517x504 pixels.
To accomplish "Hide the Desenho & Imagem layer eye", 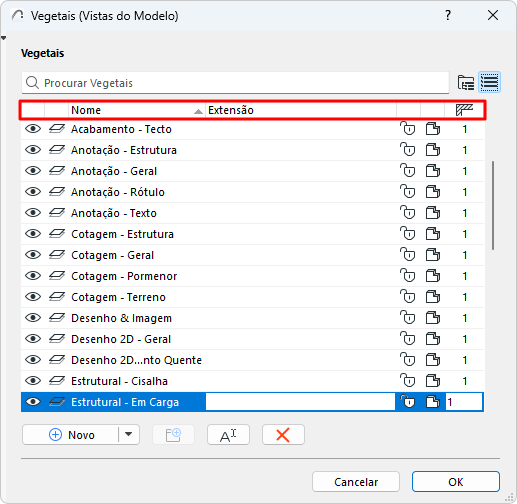I will click(33, 318).
